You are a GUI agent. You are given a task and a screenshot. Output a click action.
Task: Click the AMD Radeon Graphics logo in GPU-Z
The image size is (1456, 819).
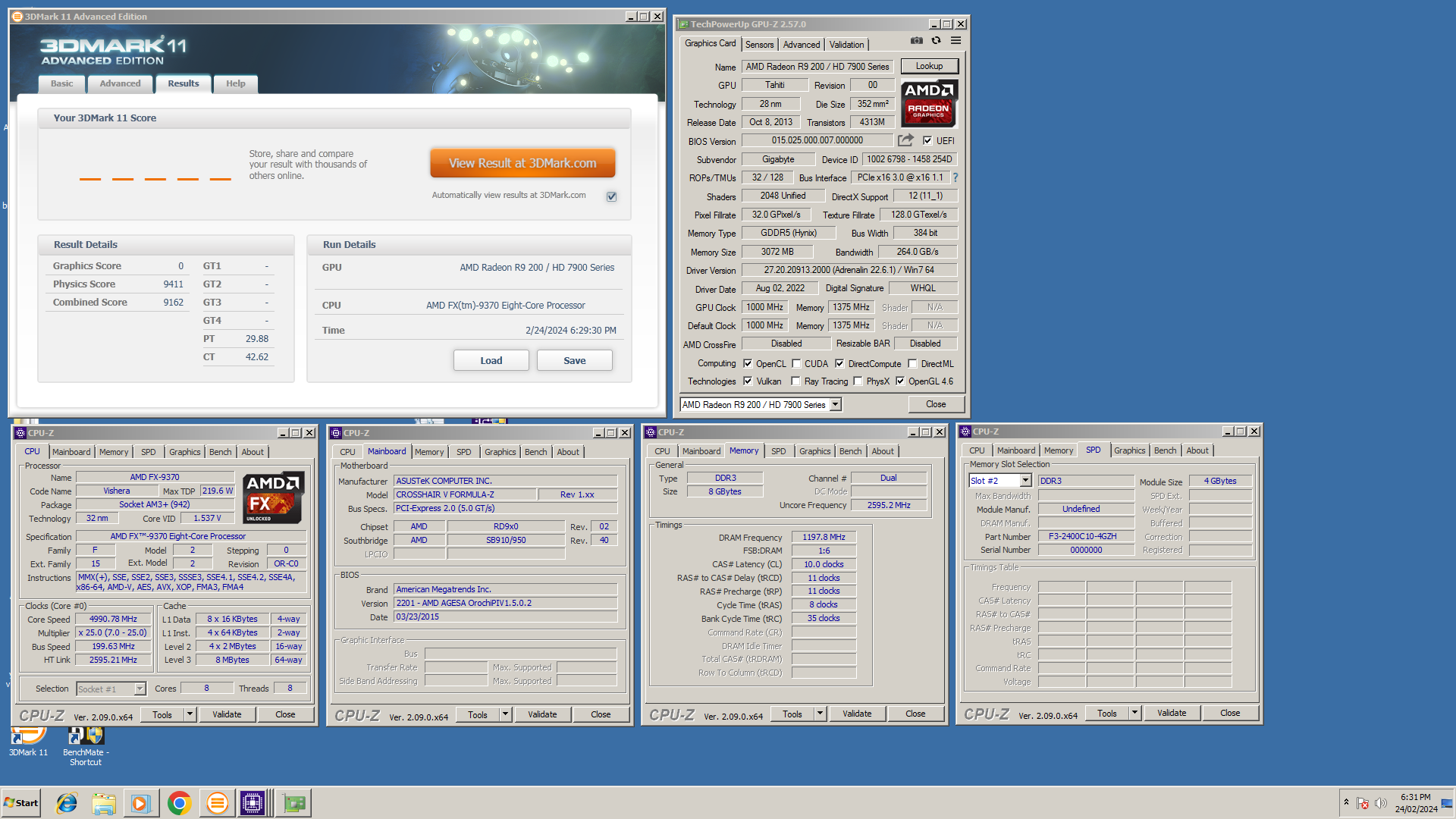coord(929,104)
